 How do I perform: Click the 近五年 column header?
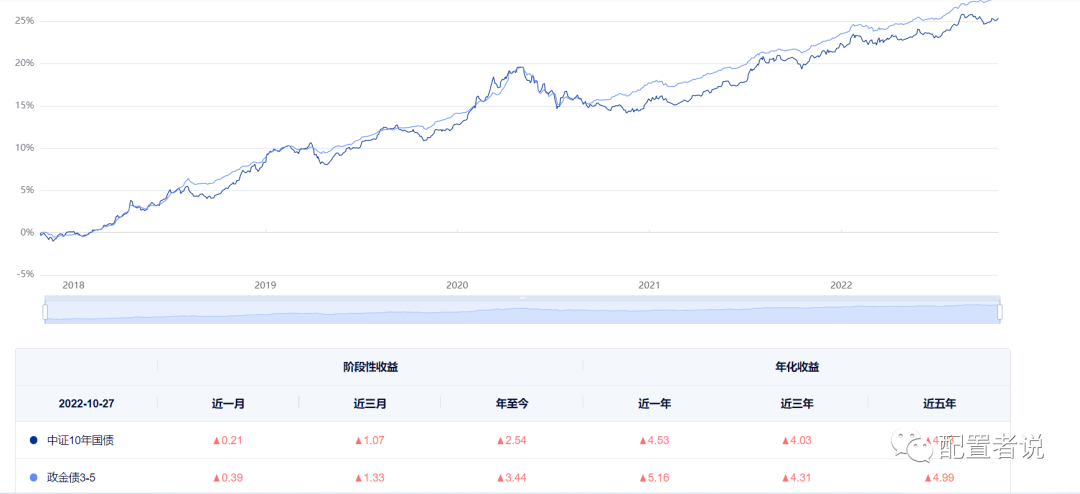pyautogui.click(x=939, y=404)
